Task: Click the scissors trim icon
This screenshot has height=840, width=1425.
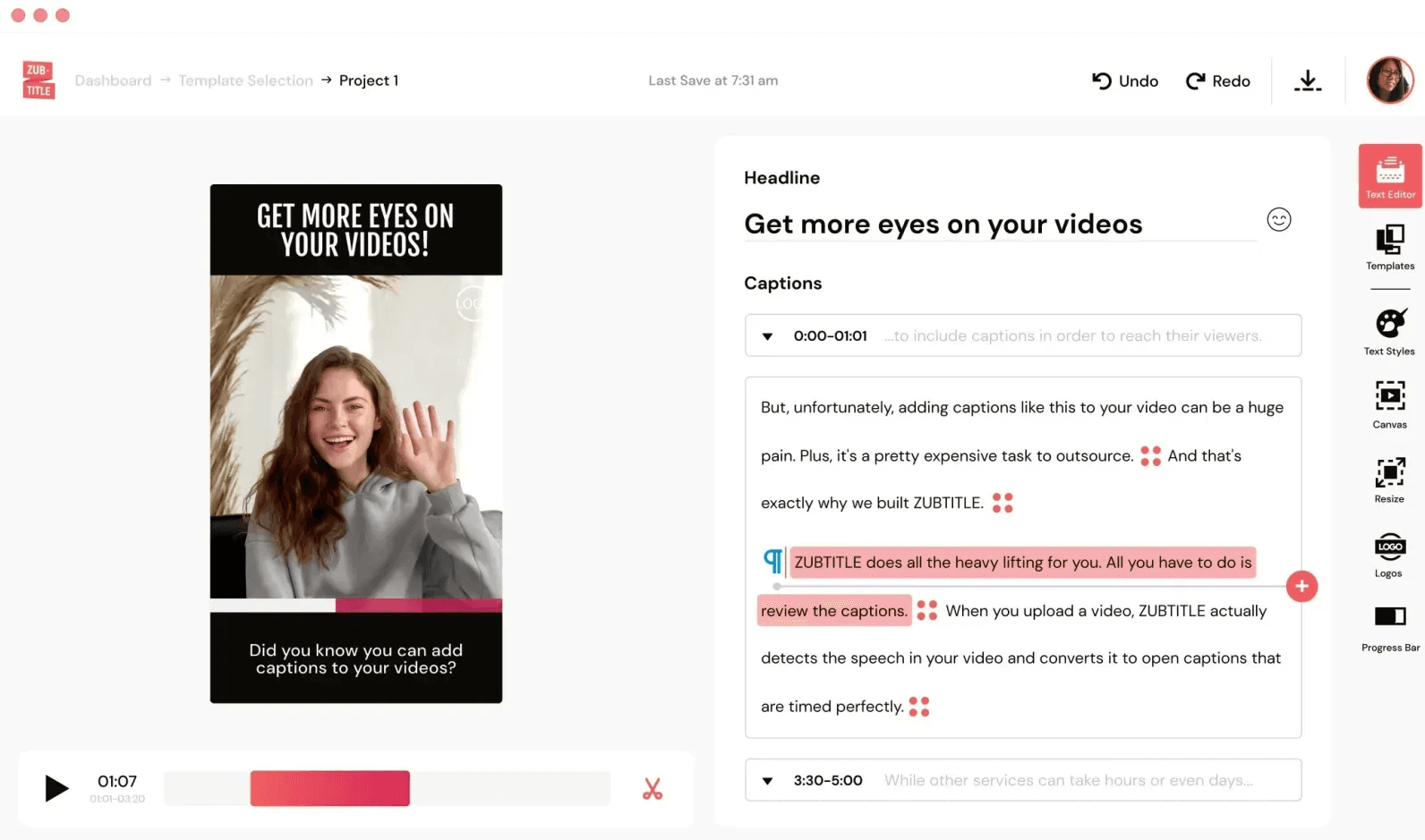Action: click(x=653, y=789)
